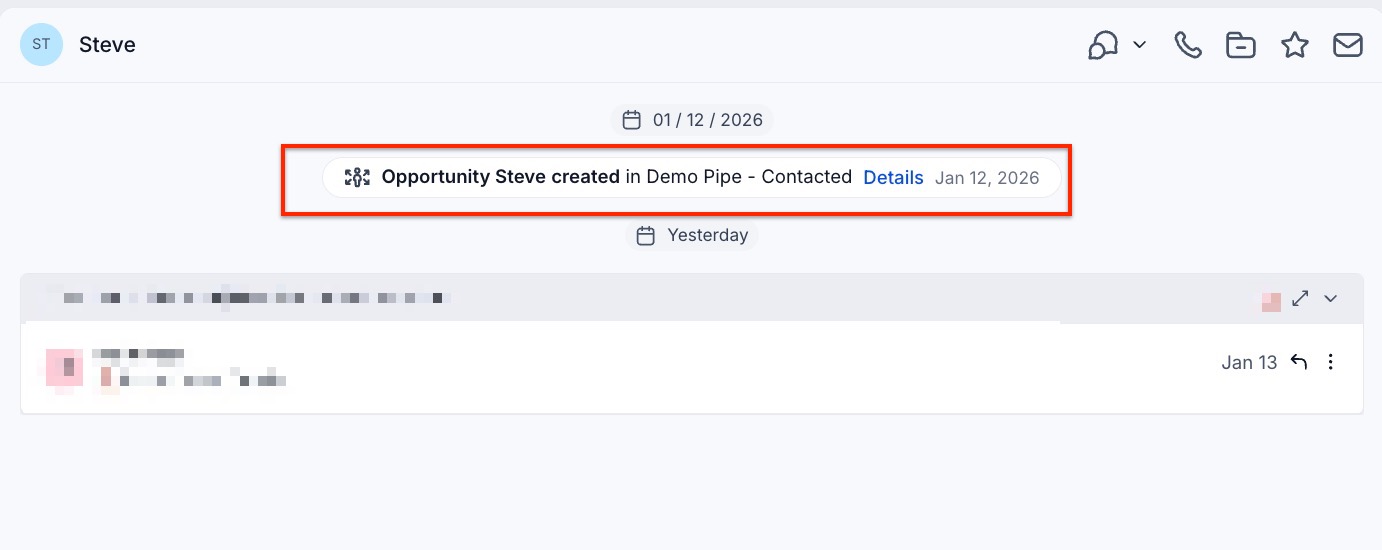
Task: Click the contact name Steve
Action: (x=107, y=45)
